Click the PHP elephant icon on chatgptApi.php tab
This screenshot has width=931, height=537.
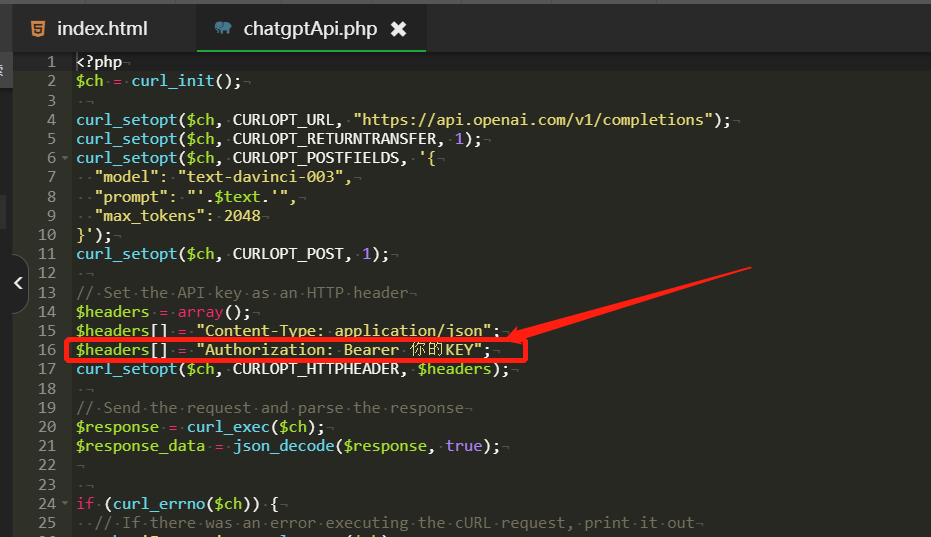point(222,28)
